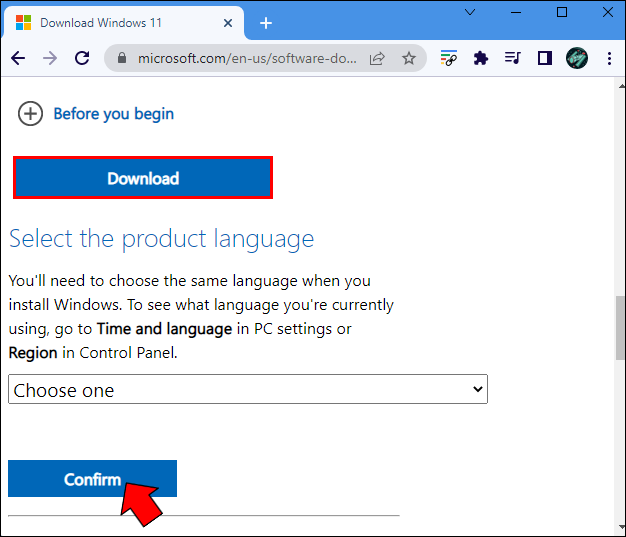
Task: View site information lock icon
Action: [122, 58]
